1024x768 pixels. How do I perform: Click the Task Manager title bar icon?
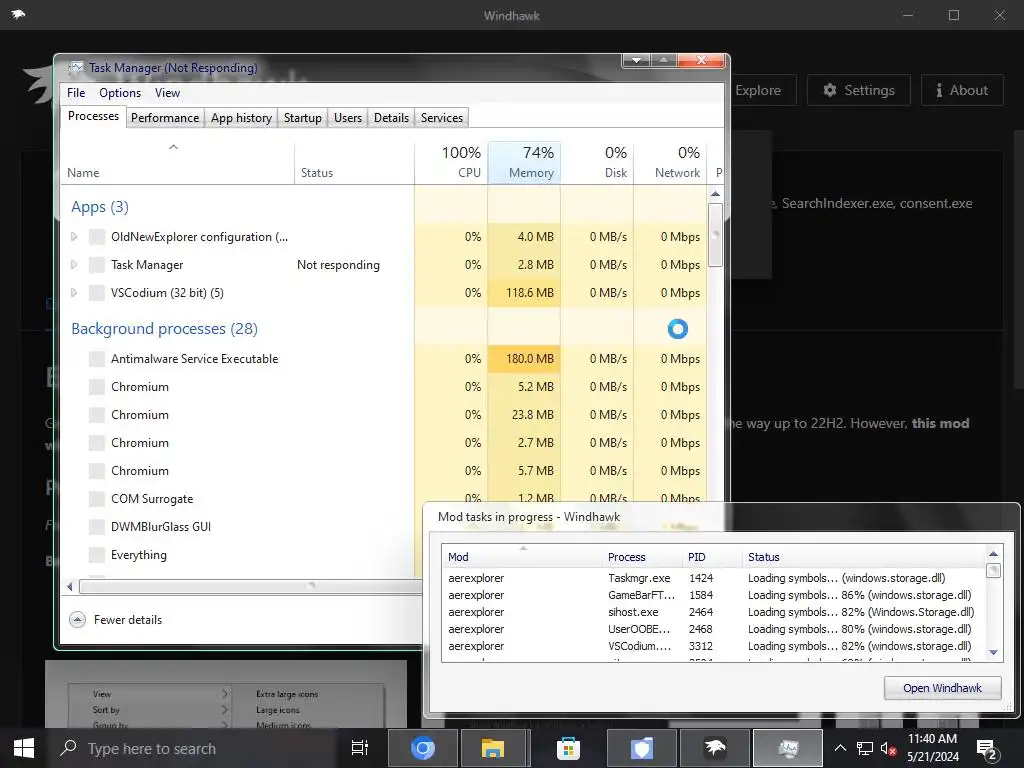point(76,67)
